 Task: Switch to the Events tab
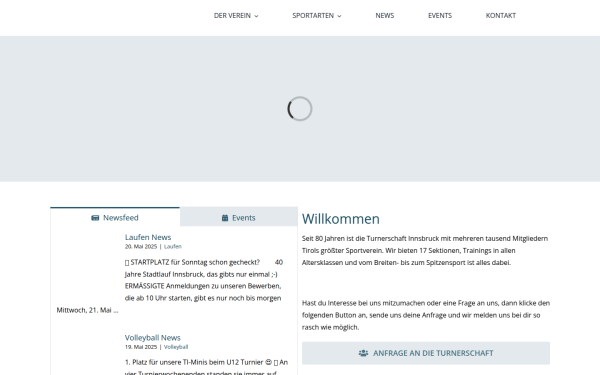pyautogui.click(x=238, y=217)
